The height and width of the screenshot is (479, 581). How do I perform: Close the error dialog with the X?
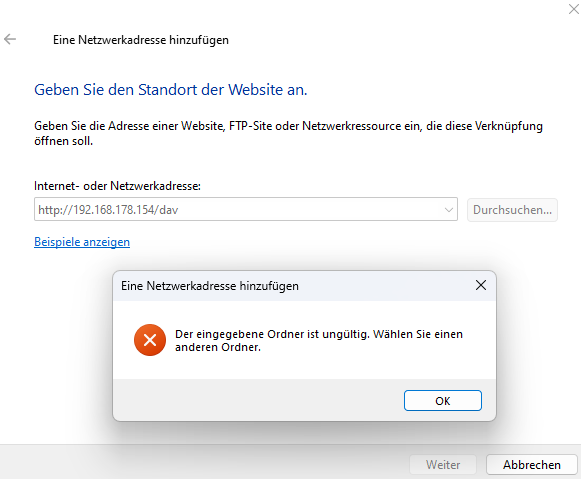pyautogui.click(x=481, y=285)
